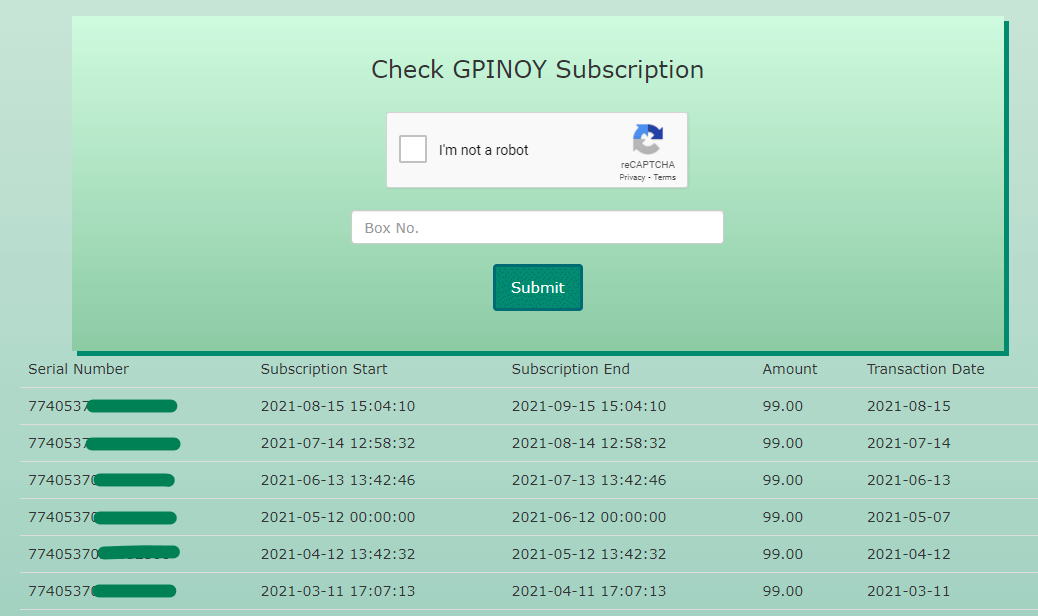Select the subscription row dated 2021-03-11

tap(519, 591)
